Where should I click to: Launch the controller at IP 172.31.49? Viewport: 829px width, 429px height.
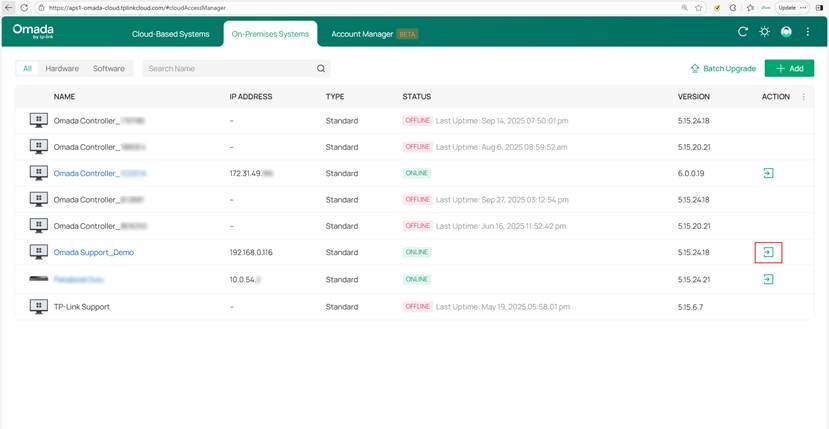click(x=768, y=173)
